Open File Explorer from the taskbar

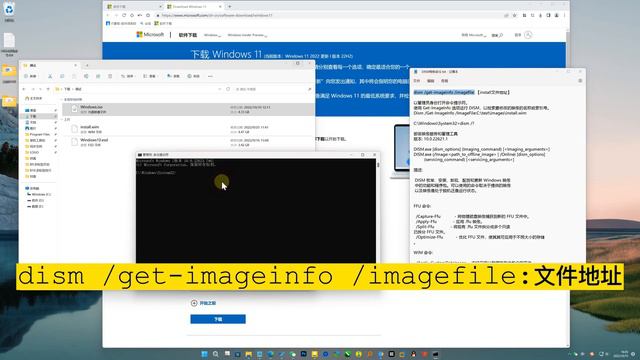tap(249, 354)
